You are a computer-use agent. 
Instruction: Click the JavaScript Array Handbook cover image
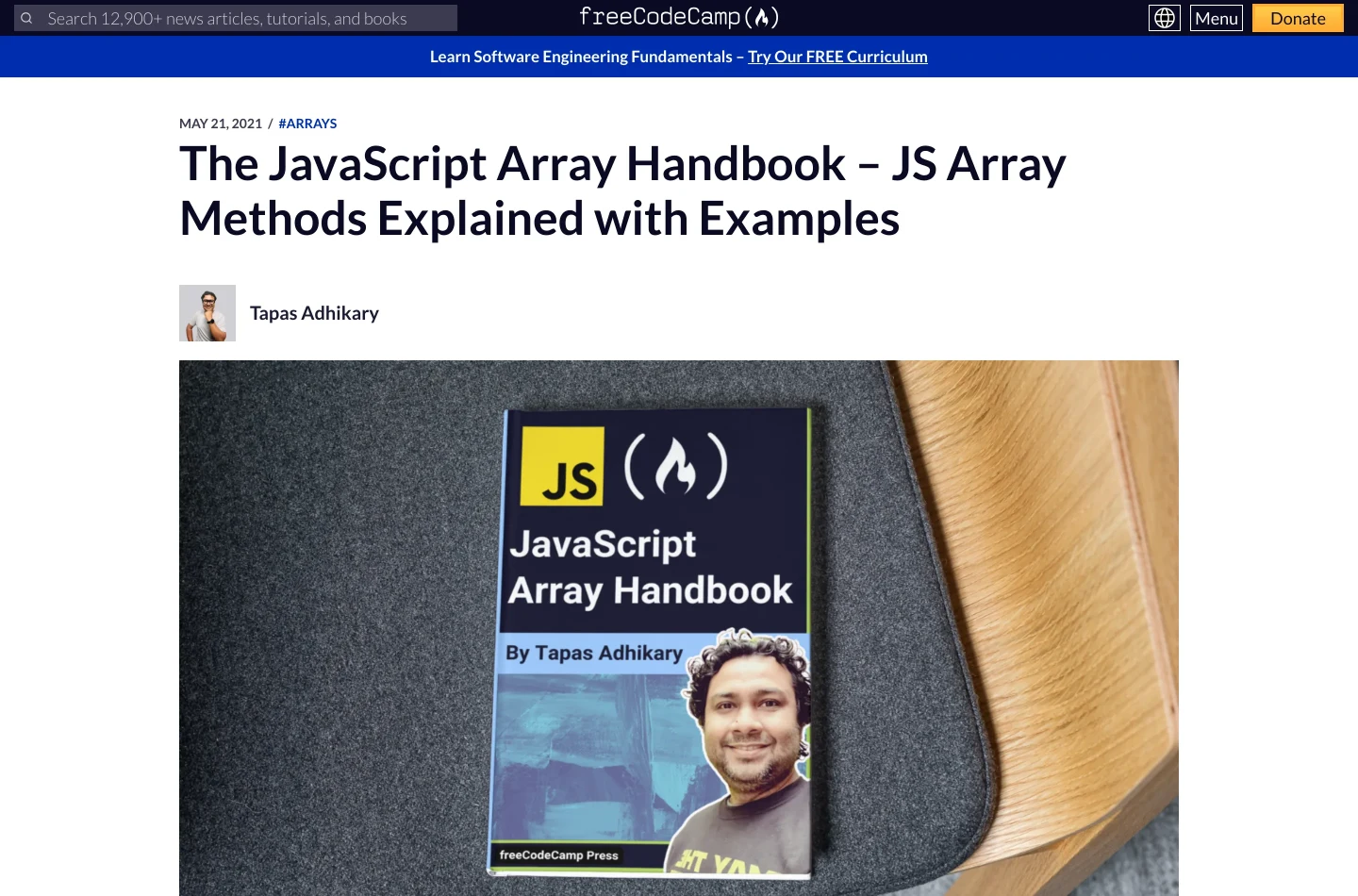pos(679,628)
